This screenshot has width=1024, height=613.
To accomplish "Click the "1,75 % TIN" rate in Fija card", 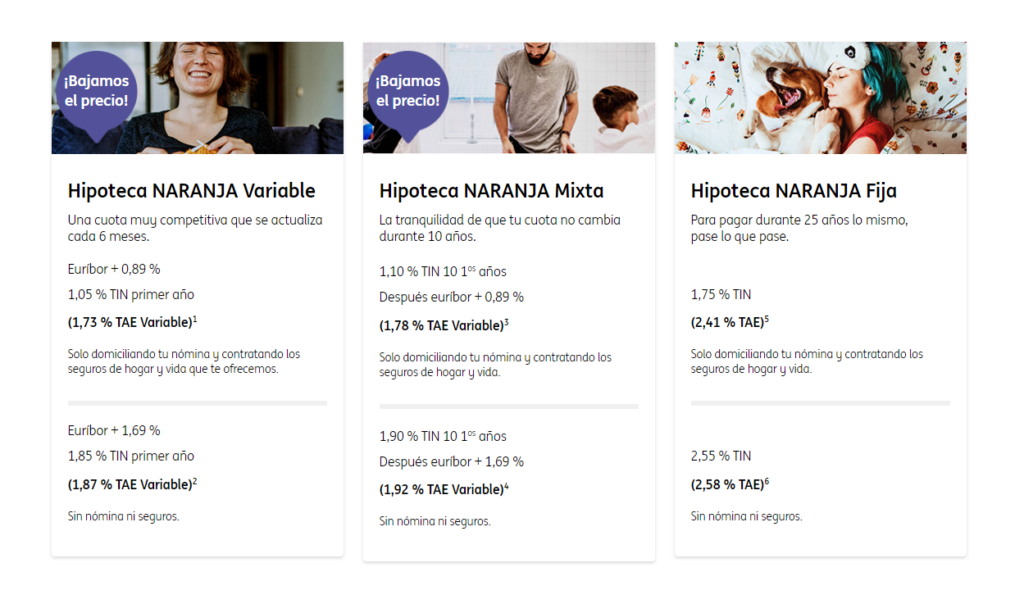I will (x=720, y=295).
